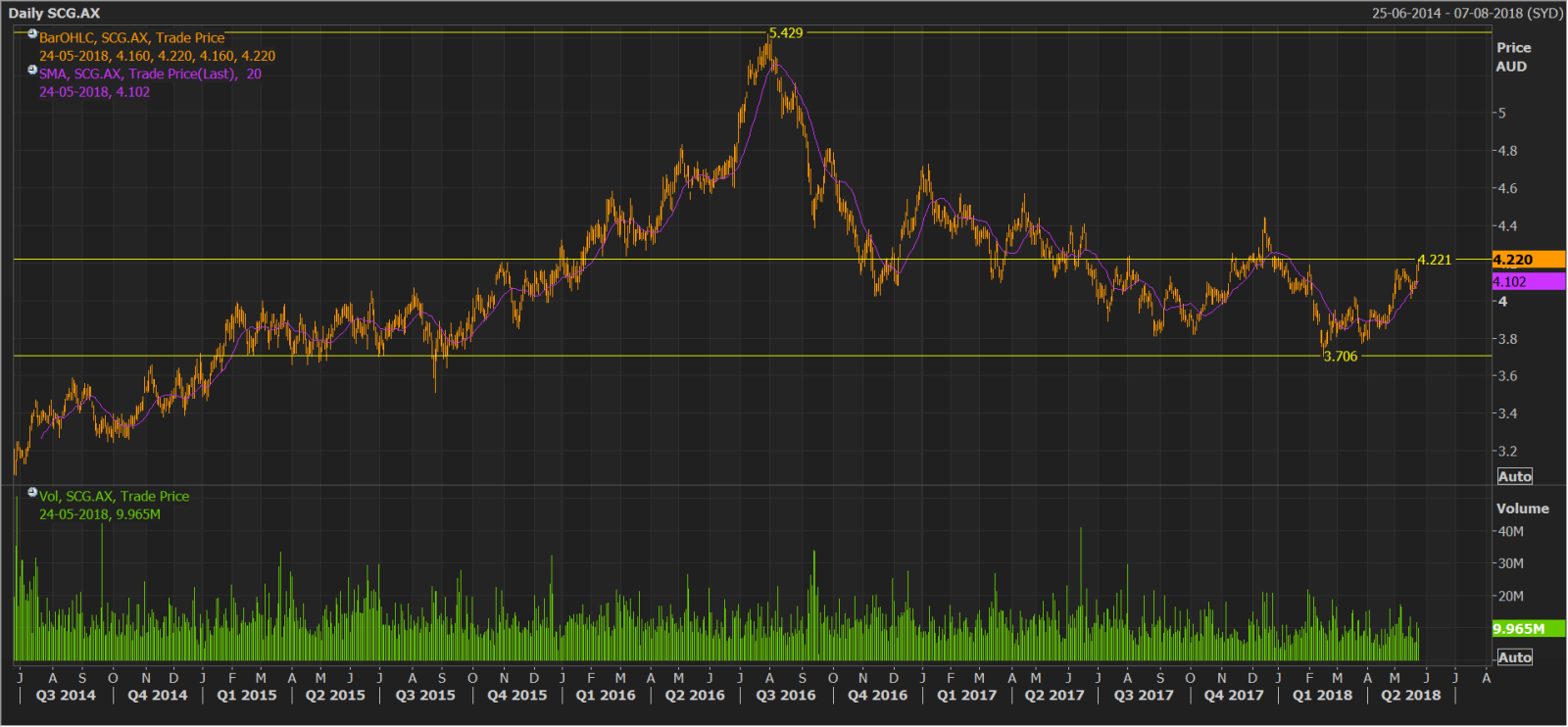This screenshot has height=727, width=1568.
Task: Click the Q3 2014 quarter label
Action: pyautogui.click(x=66, y=696)
